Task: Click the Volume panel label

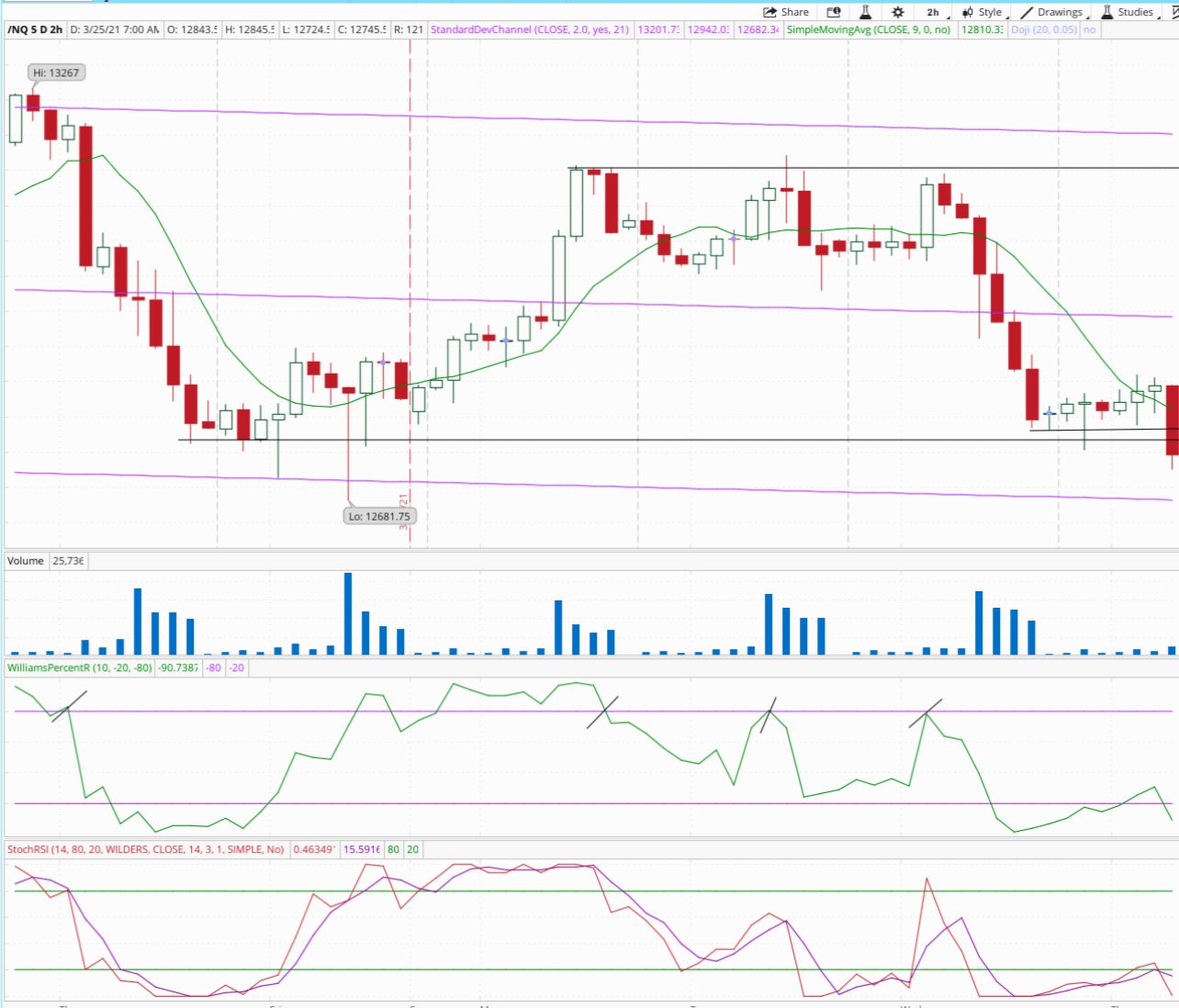Action: click(26, 560)
